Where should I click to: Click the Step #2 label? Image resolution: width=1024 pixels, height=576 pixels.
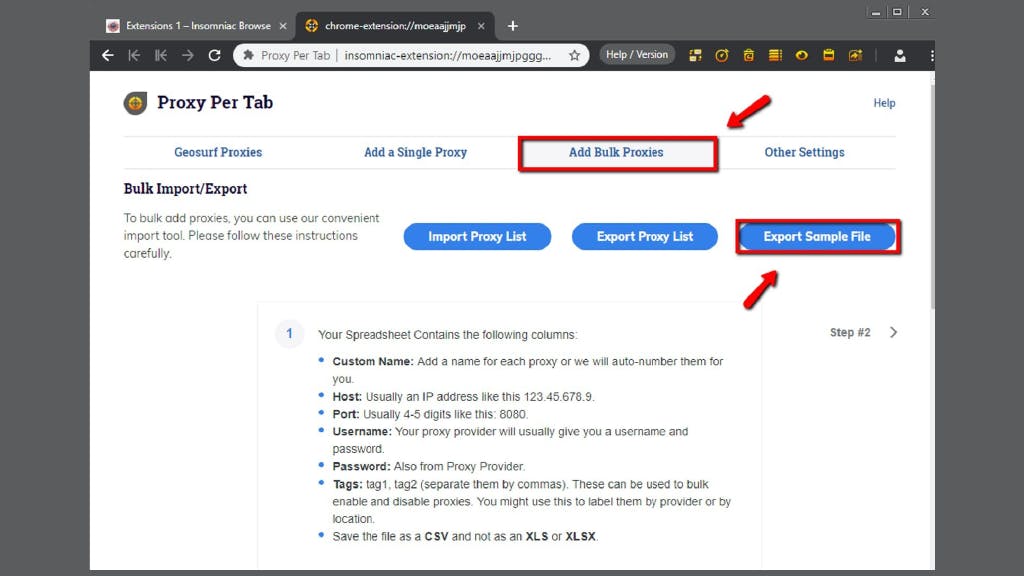[850, 332]
